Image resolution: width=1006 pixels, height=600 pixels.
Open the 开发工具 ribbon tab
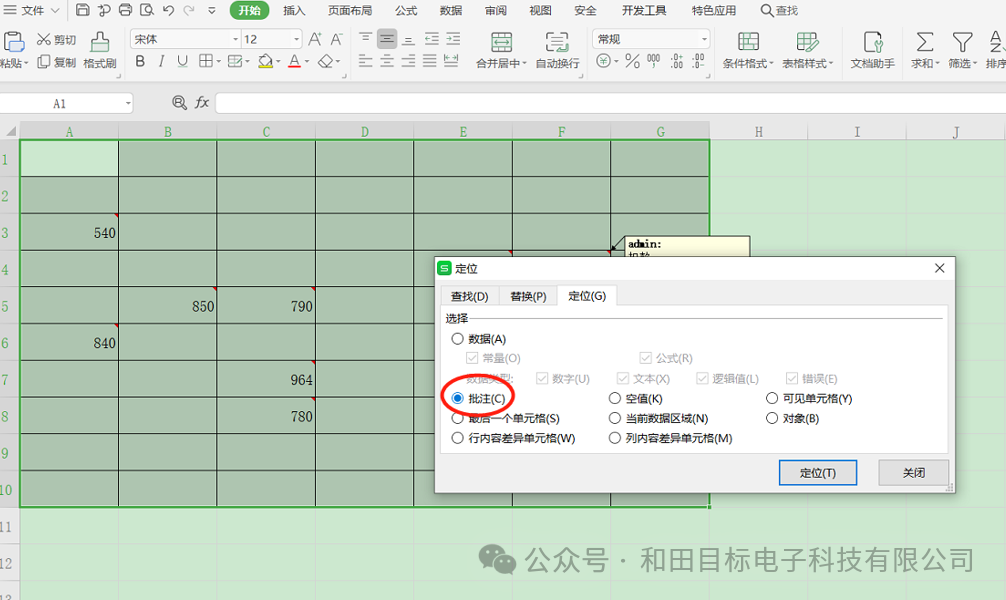pyautogui.click(x=644, y=10)
